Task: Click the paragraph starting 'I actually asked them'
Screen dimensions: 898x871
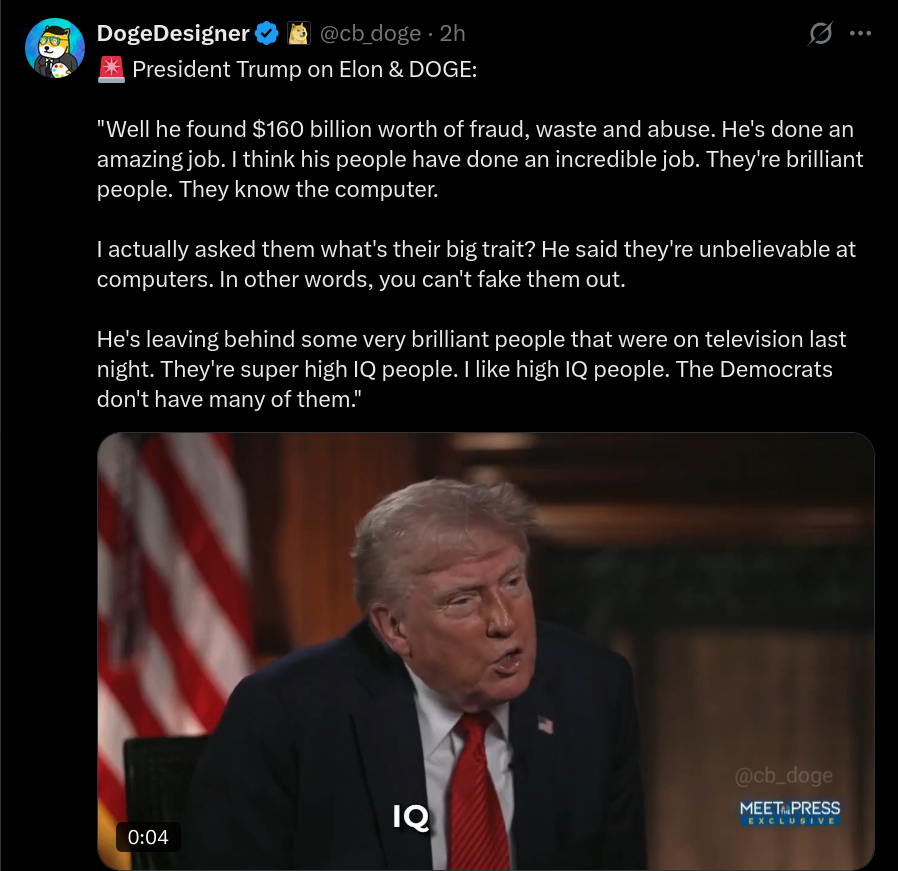Action: [476, 265]
